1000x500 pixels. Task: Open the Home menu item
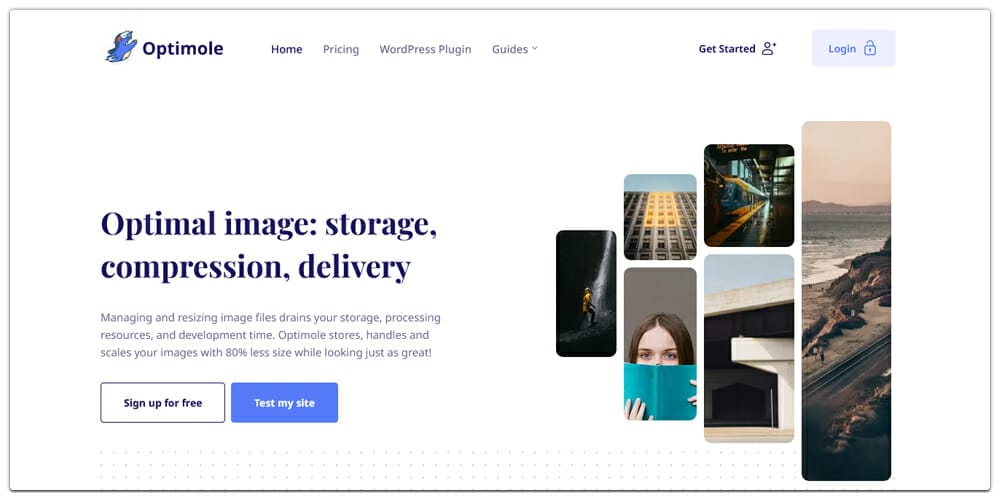(286, 49)
